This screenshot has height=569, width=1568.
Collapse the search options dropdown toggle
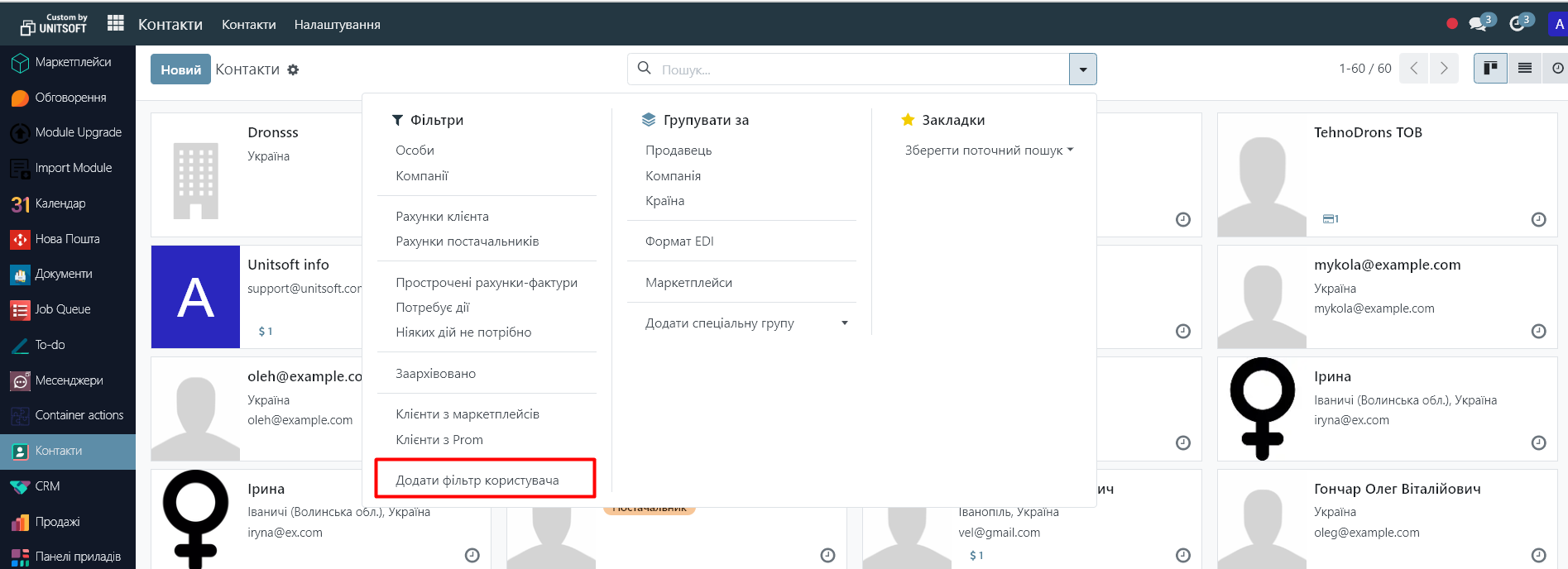coord(1082,69)
